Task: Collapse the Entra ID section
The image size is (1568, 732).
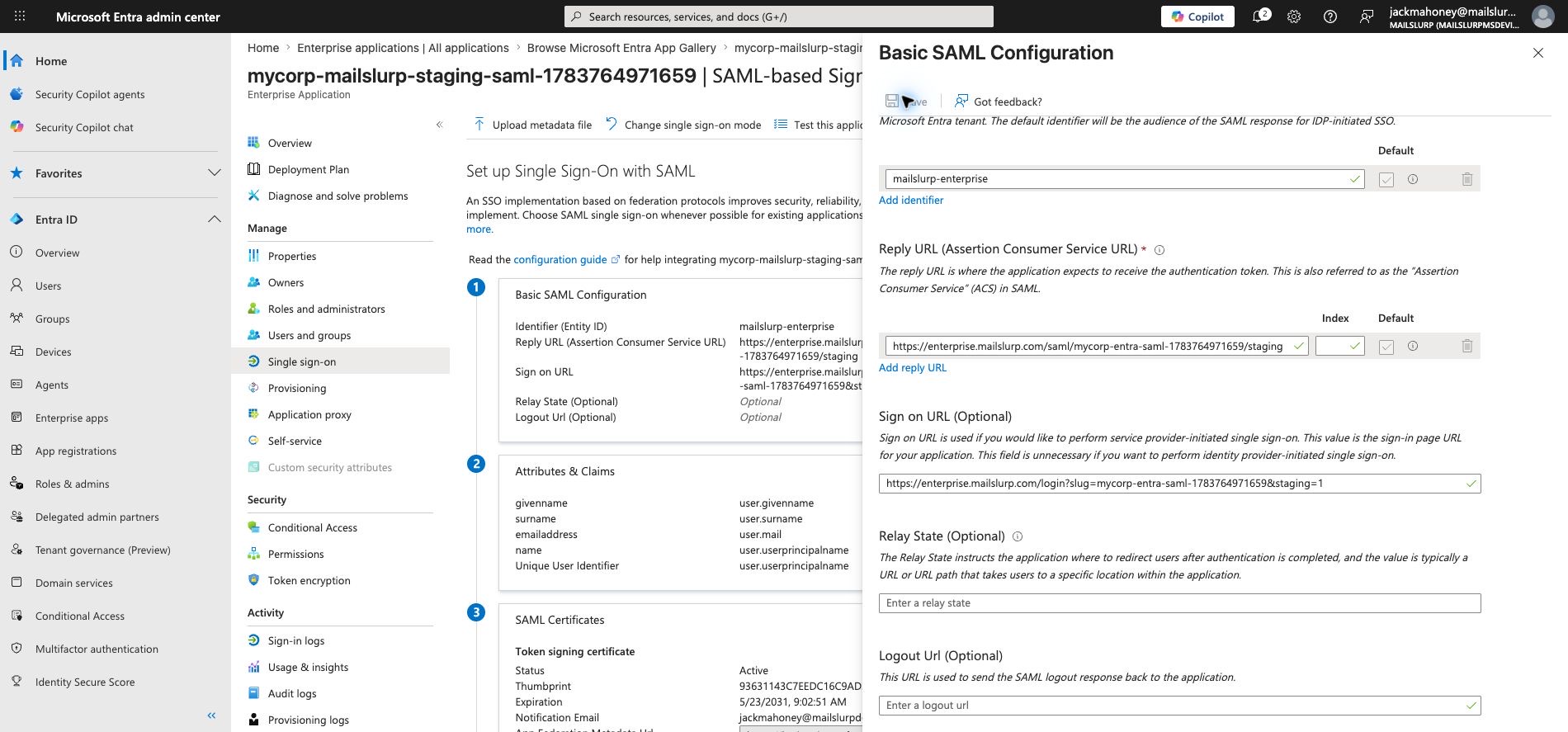Action: pyautogui.click(x=215, y=220)
